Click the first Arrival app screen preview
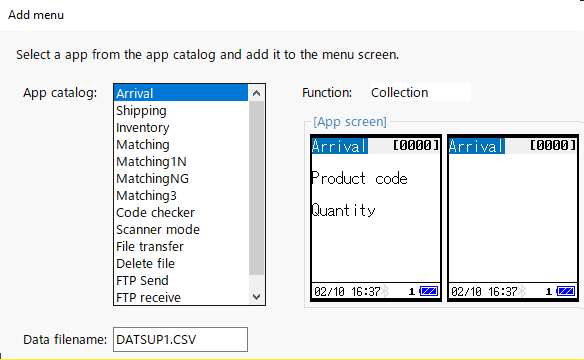Image resolution: width=584 pixels, height=360 pixels. (x=376, y=218)
